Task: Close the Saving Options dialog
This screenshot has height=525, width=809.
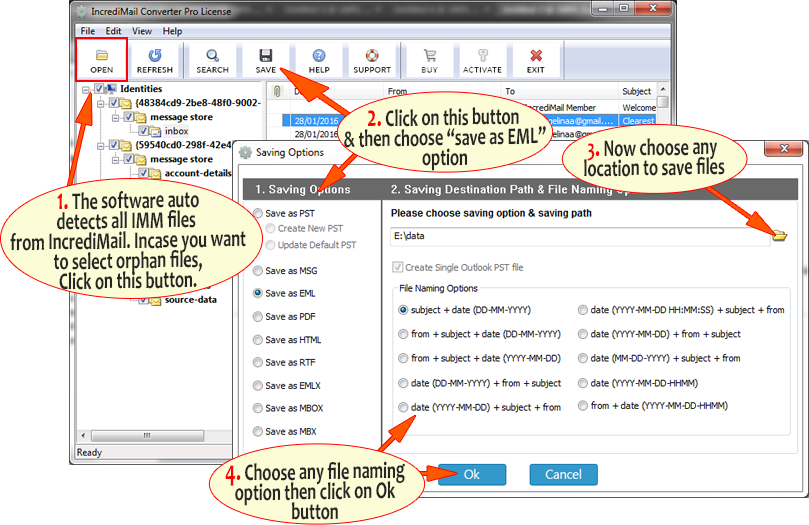Action: point(784,149)
